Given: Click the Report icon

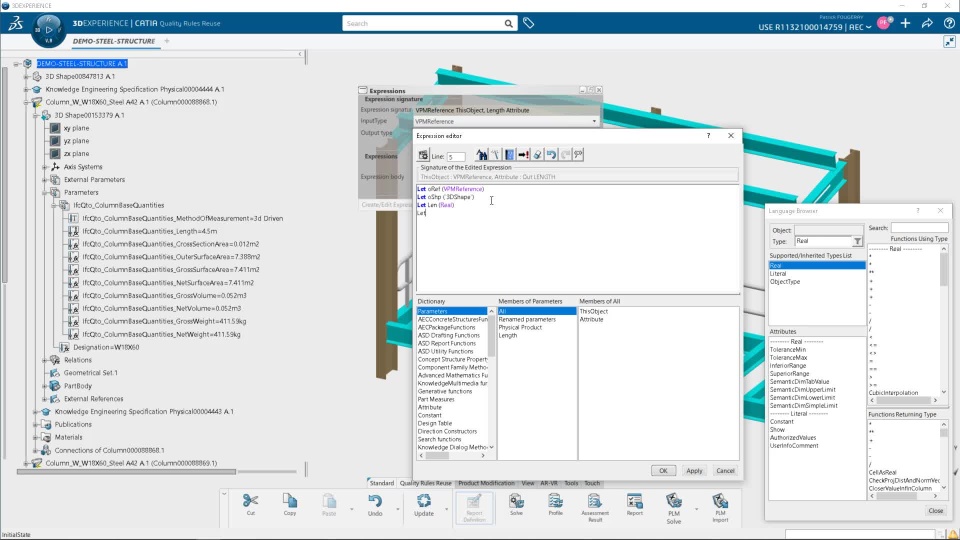Looking at the screenshot, I should click(634, 501).
